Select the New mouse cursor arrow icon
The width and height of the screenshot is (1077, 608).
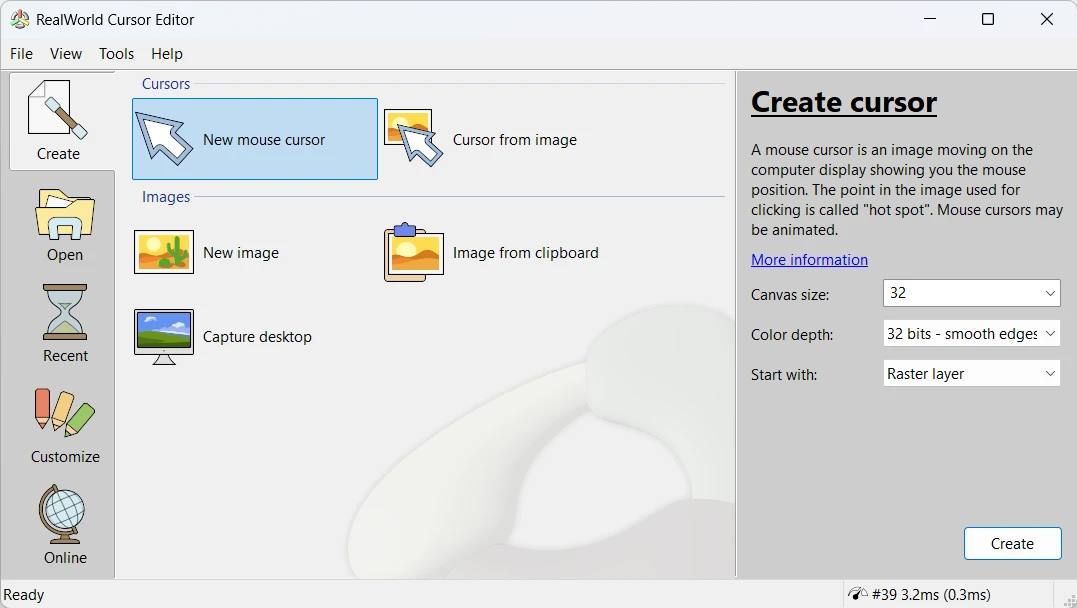point(163,139)
